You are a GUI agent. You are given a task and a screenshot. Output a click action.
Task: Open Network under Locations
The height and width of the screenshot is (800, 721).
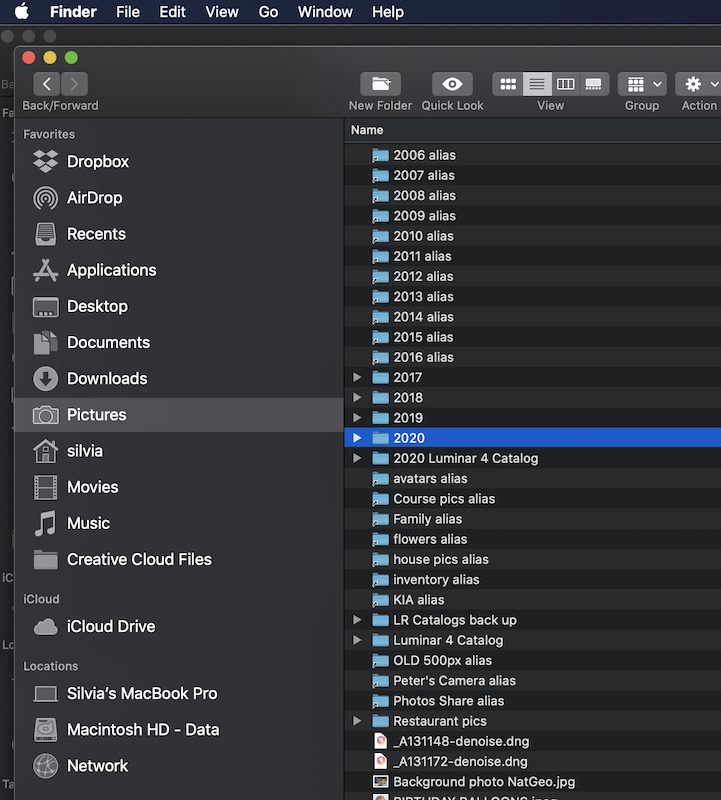[97, 766]
